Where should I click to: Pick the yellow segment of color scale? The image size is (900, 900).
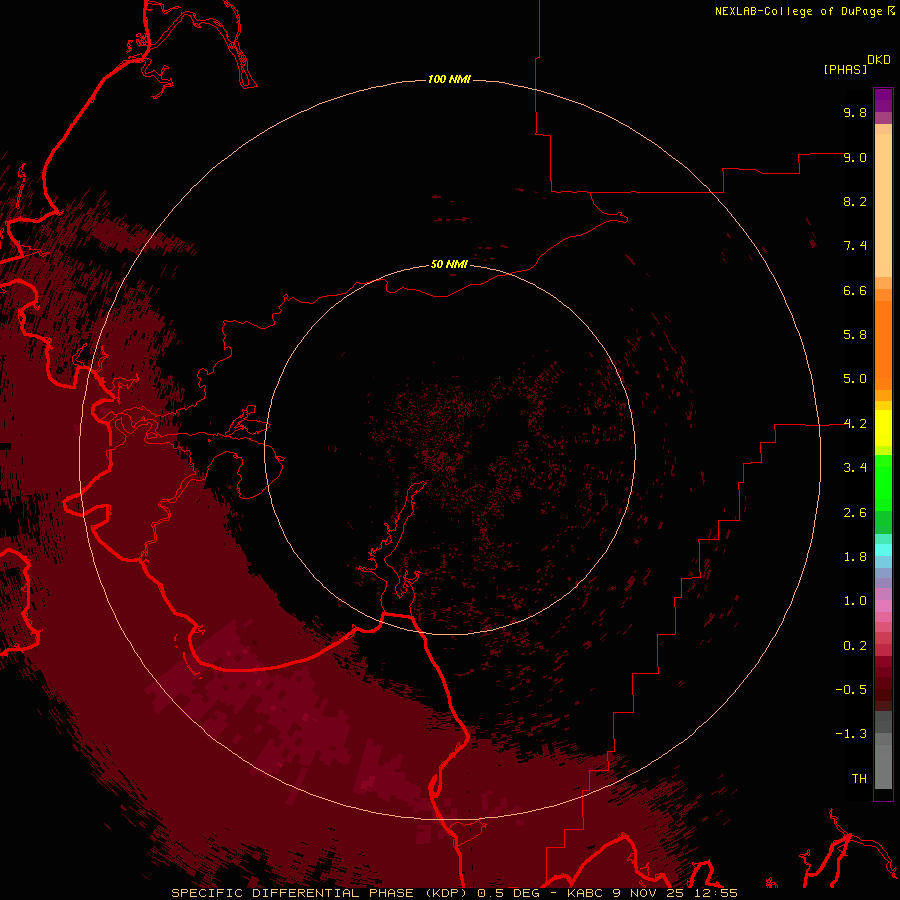883,428
